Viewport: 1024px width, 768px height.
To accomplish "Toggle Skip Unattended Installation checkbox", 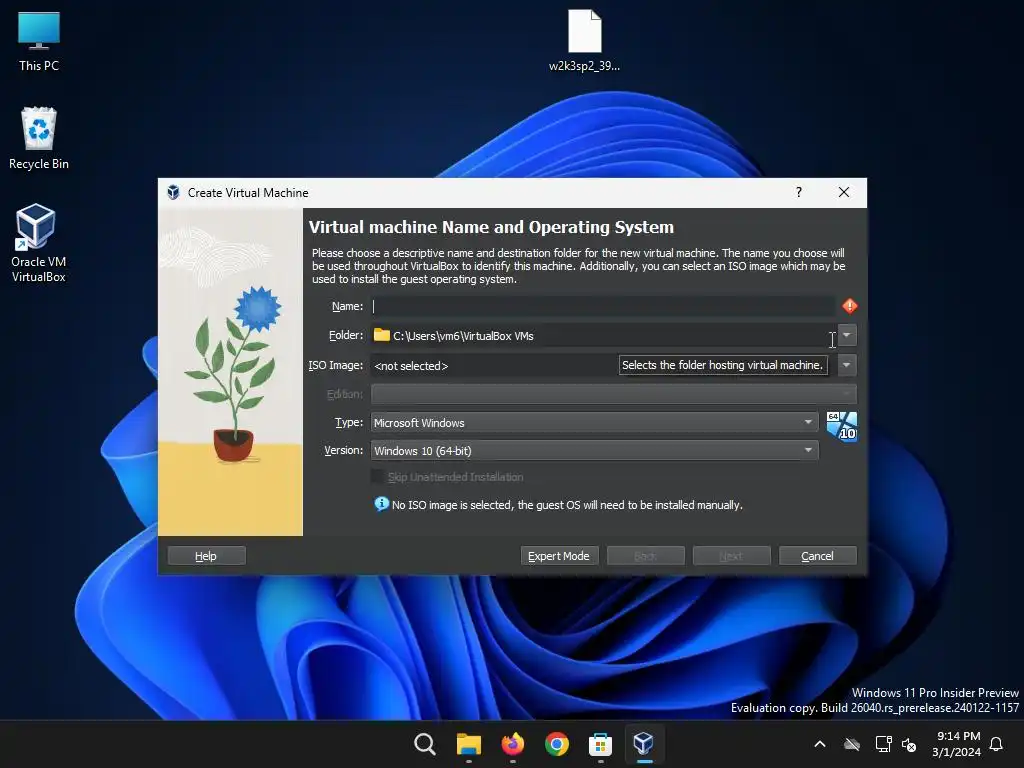I will pyautogui.click(x=377, y=477).
